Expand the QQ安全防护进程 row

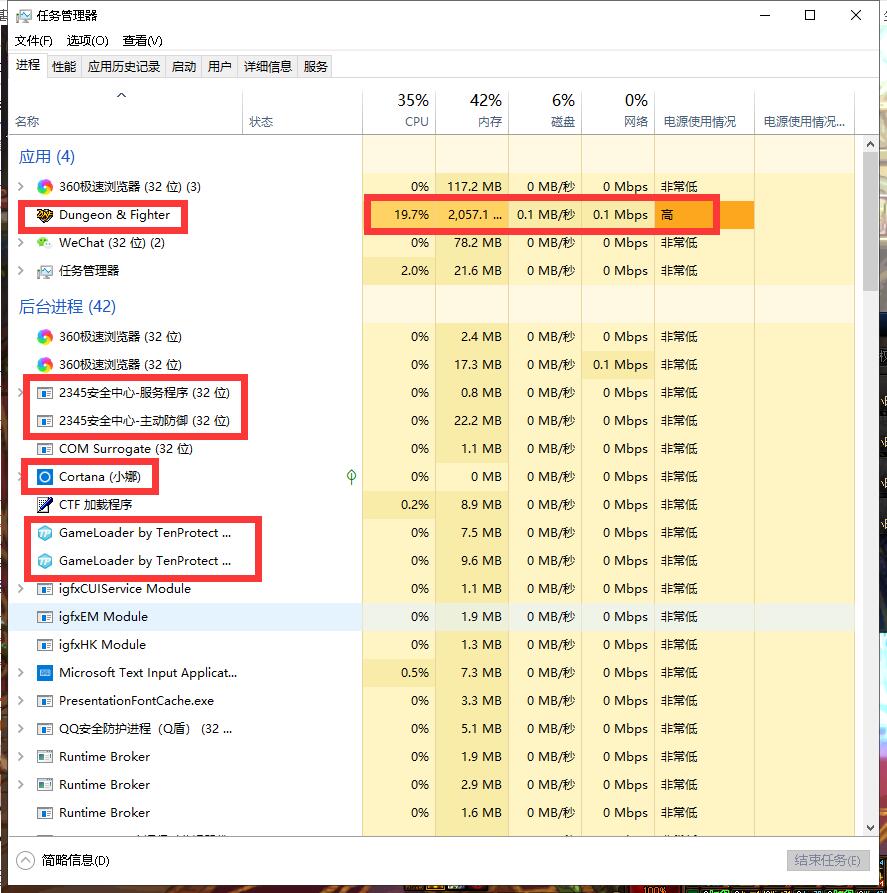pos(21,728)
